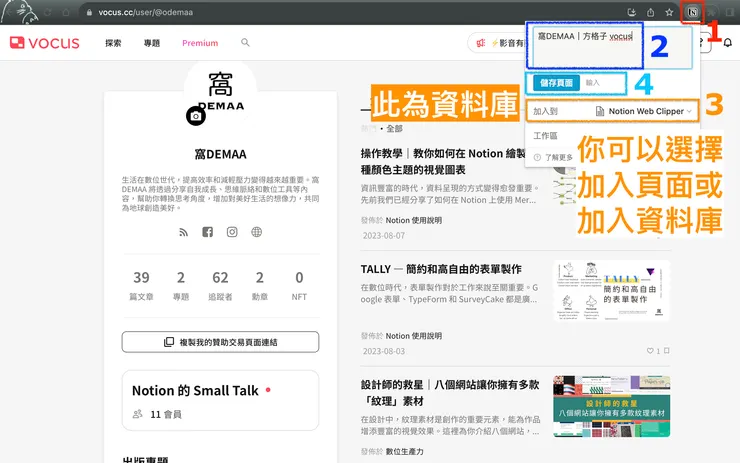
Task: Click the 儲存頁面 button
Action: point(556,83)
